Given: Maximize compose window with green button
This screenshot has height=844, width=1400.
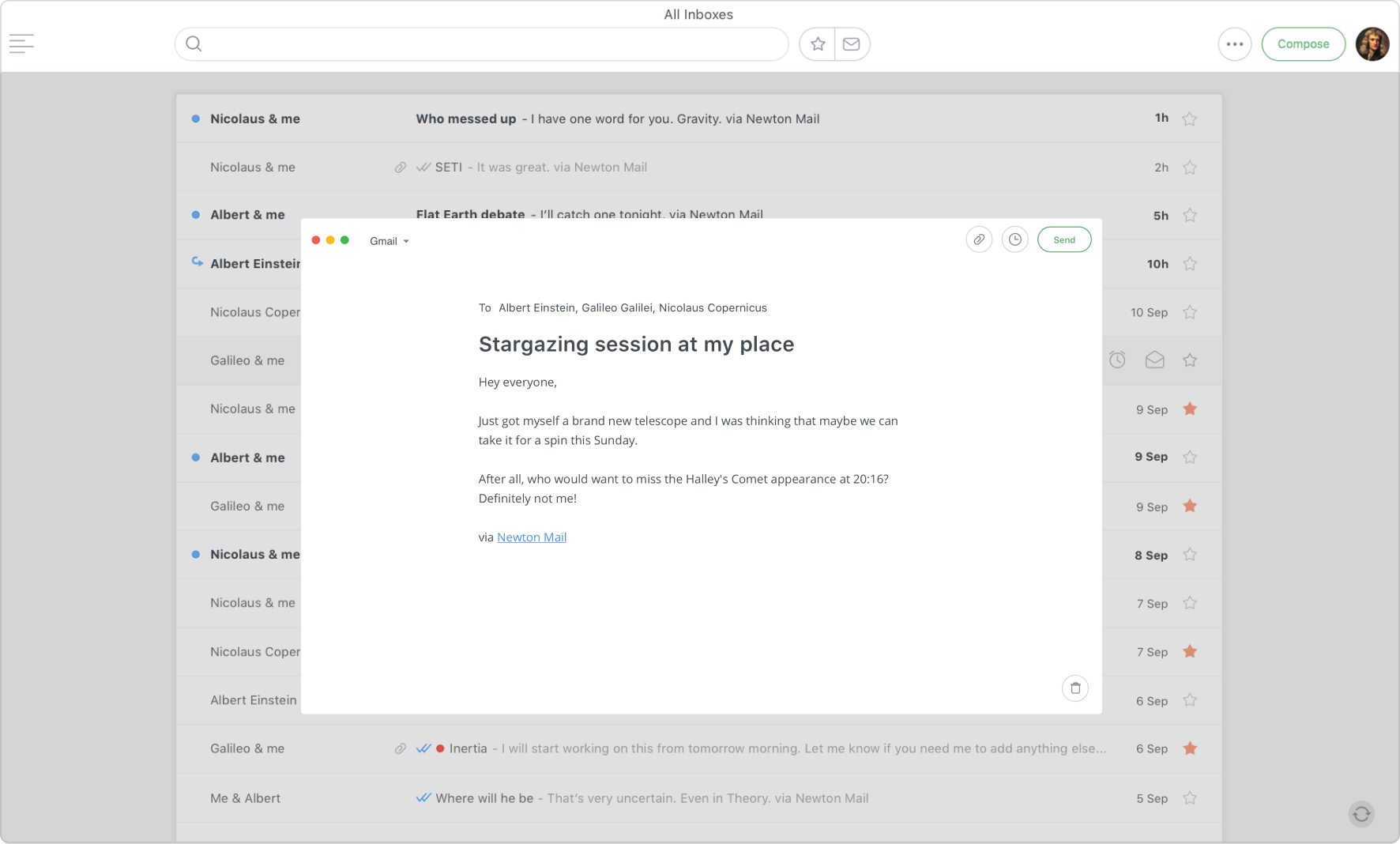Looking at the screenshot, I should coord(344,240).
